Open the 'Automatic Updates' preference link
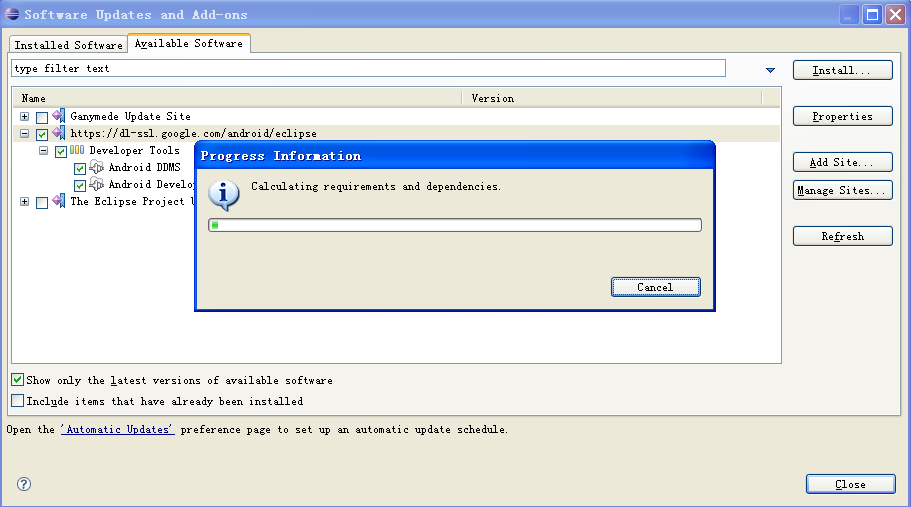The width and height of the screenshot is (911, 507). coord(117,429)
